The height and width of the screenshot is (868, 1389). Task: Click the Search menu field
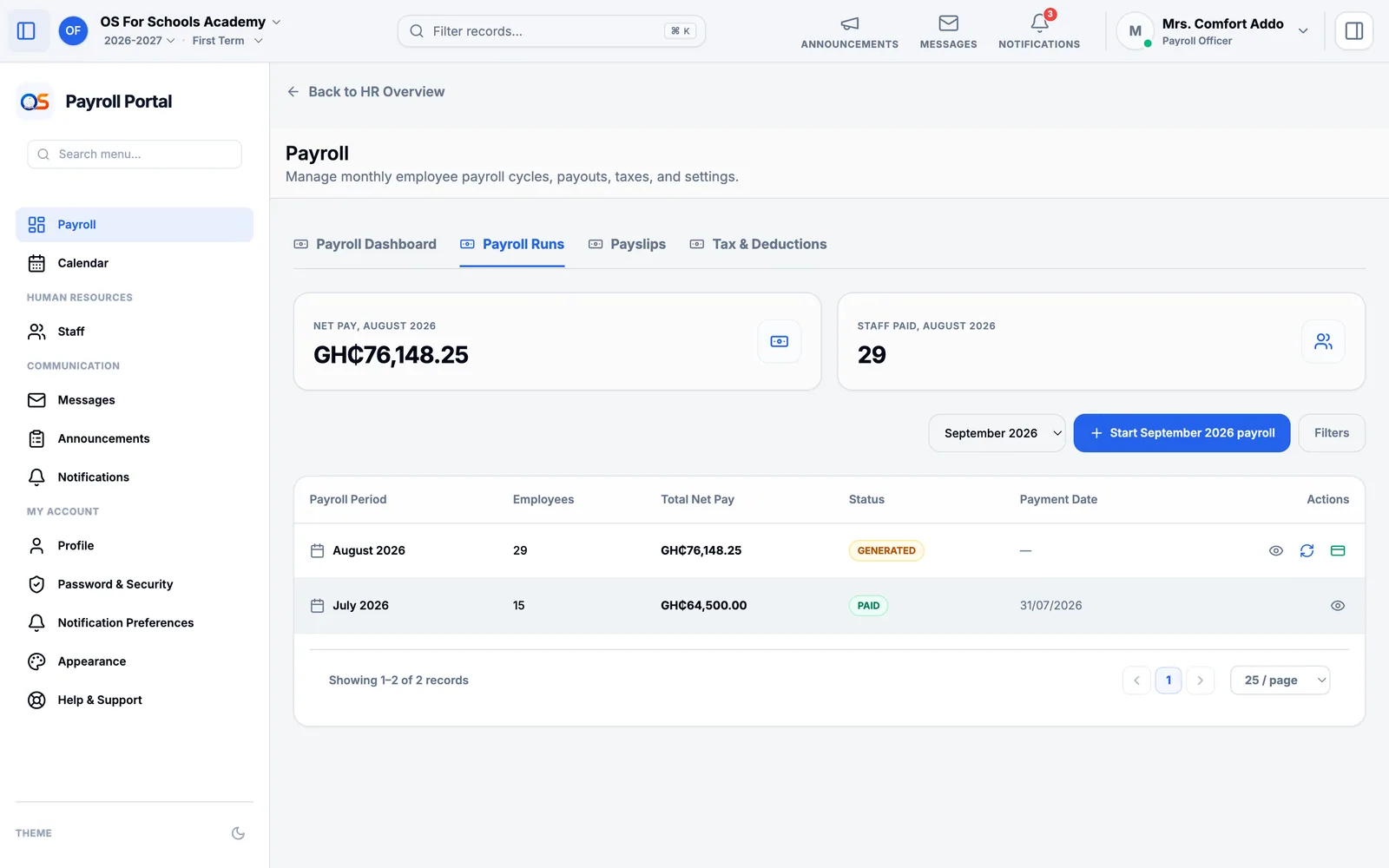[135, 155]
